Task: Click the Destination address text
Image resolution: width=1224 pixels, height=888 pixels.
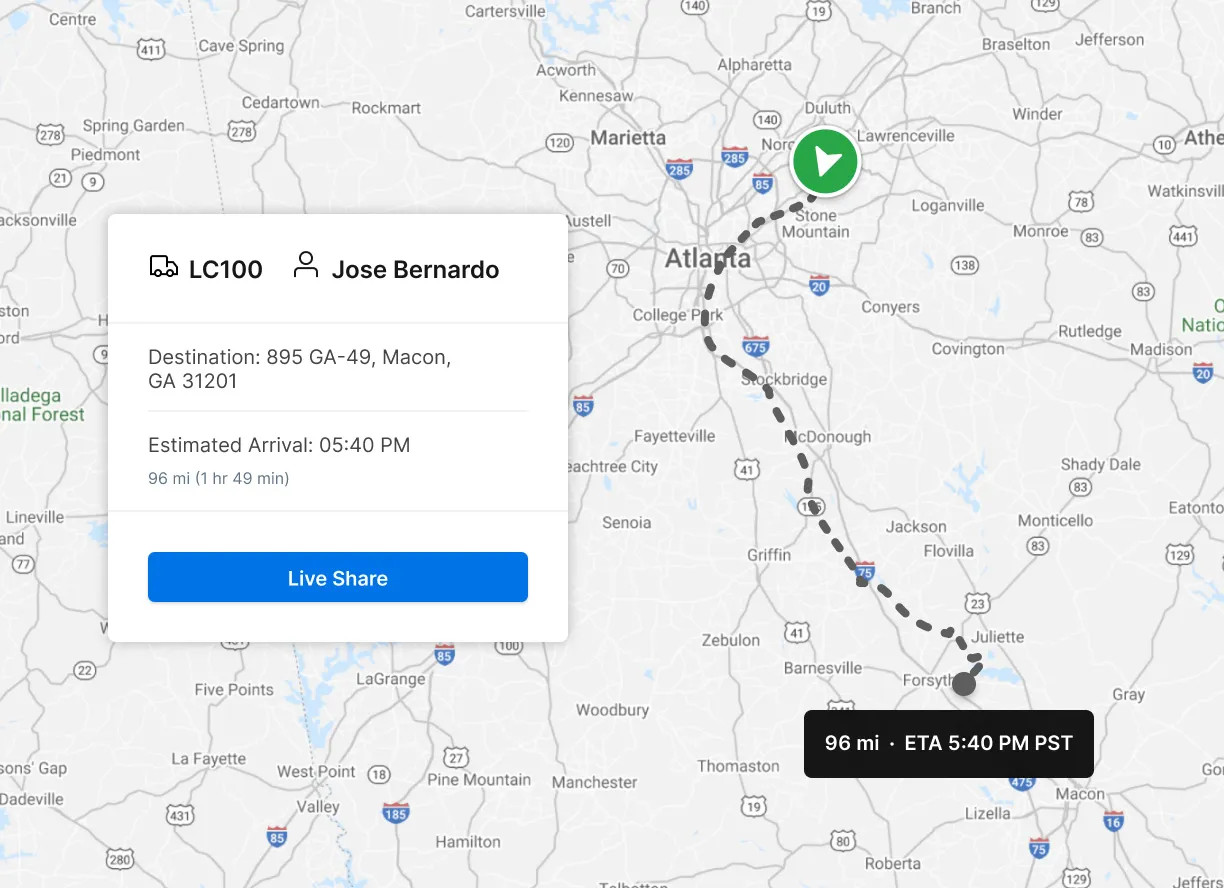Action: click(x=299, y=369)
